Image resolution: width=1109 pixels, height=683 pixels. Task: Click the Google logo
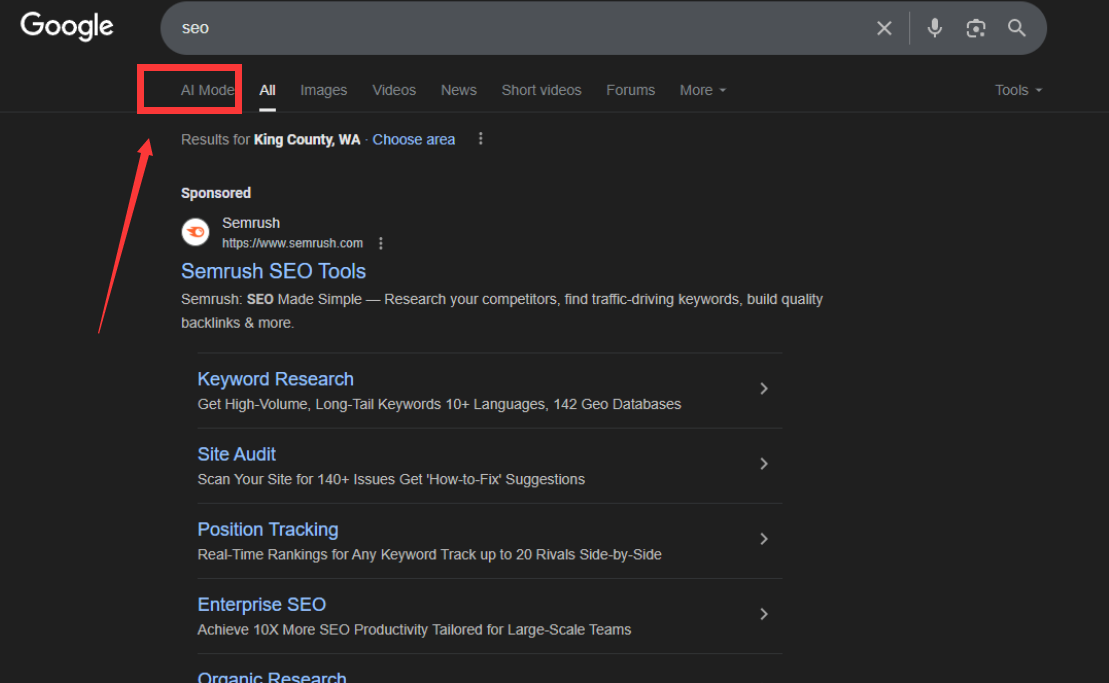(x=66, y=27)
